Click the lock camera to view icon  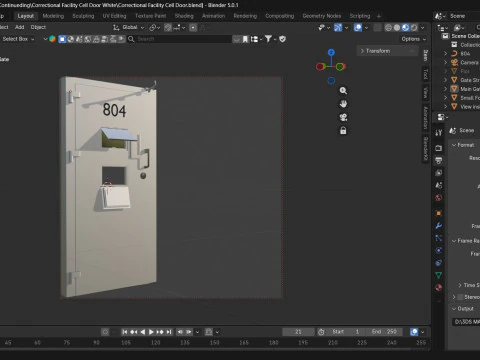click(343, 131)
